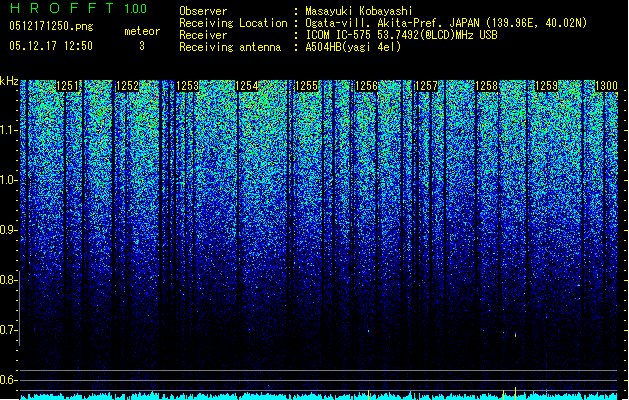
Task: Click the 0.8 frequency axis label
Action: tap(8, 280)
